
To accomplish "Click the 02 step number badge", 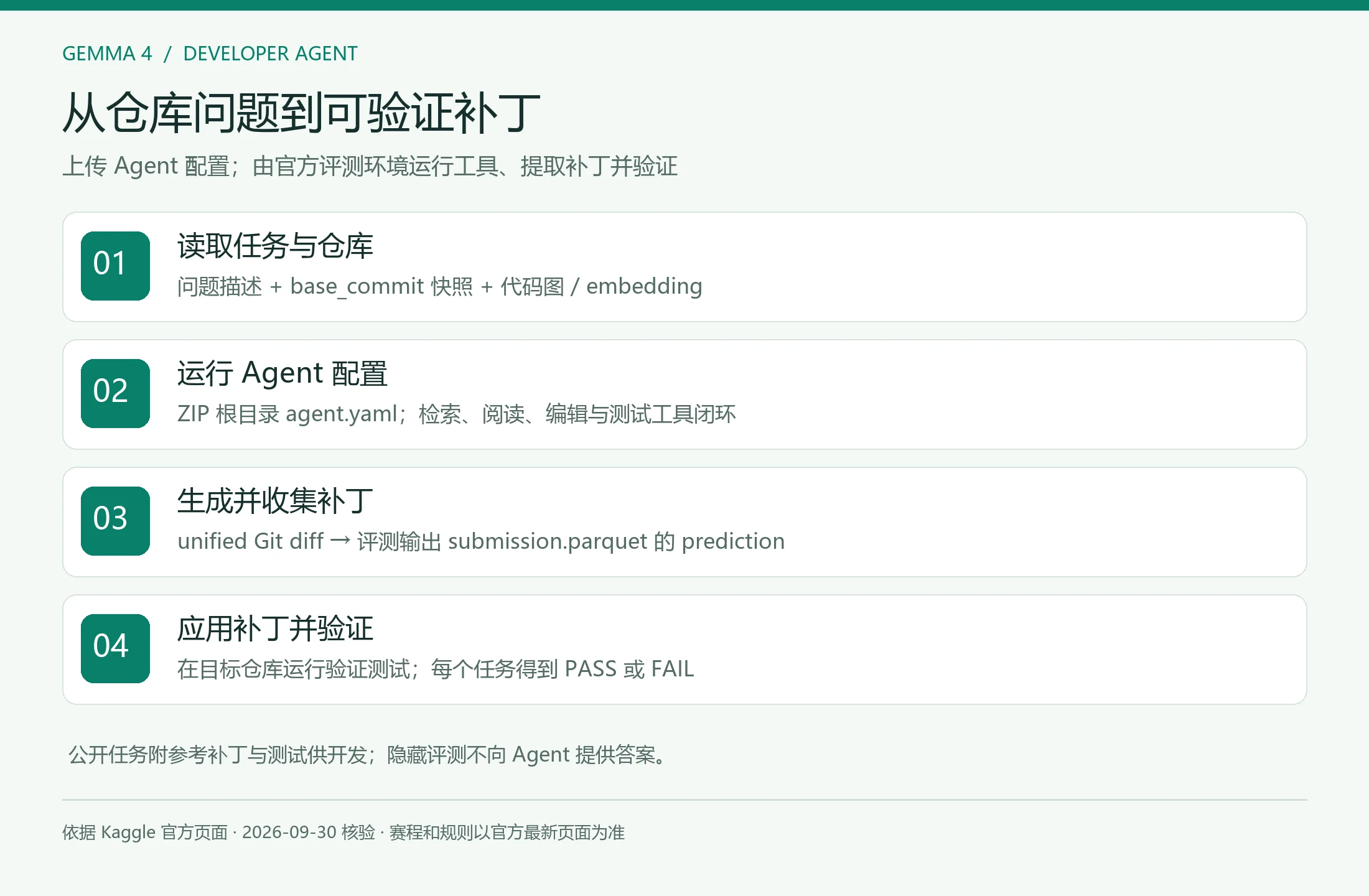I will (x=115, y=393).
